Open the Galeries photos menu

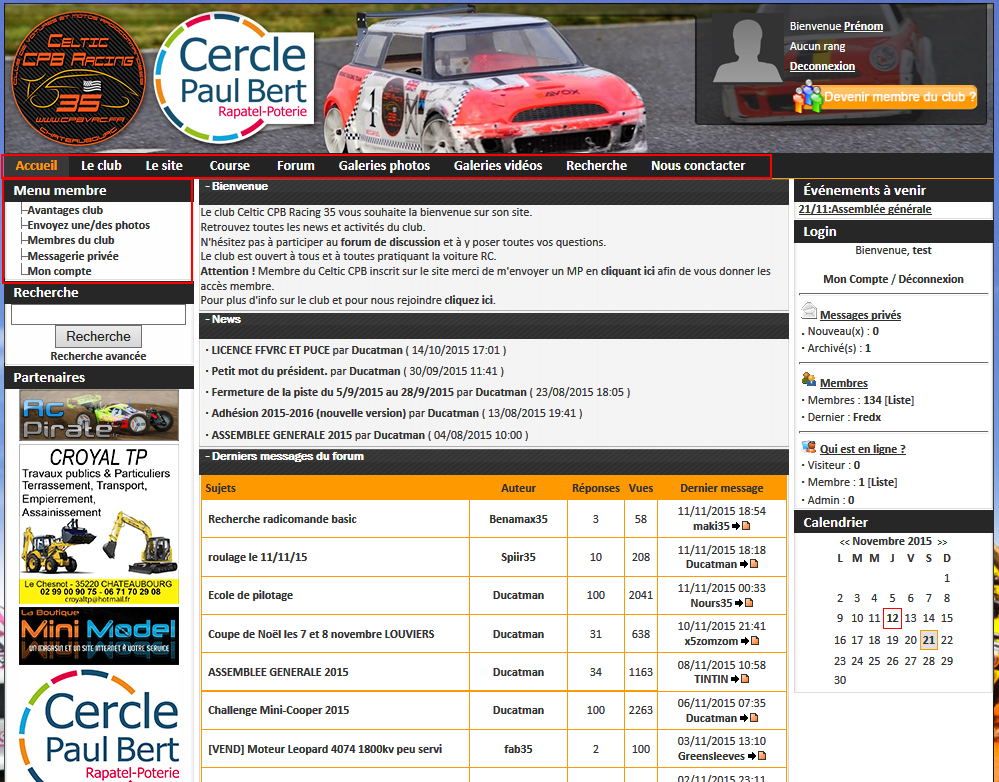[x=384, y=166]
